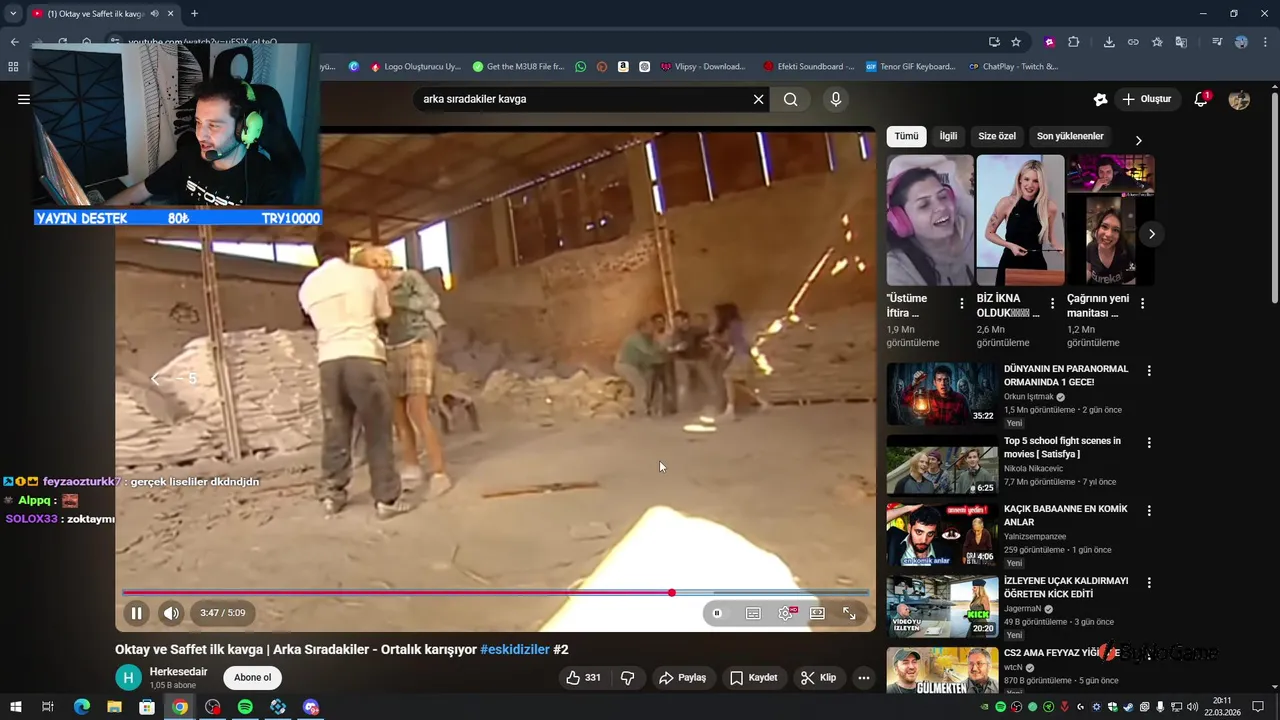Open Chrome extensions puzzle icon
The image size is (1280, 720).
1074,42
